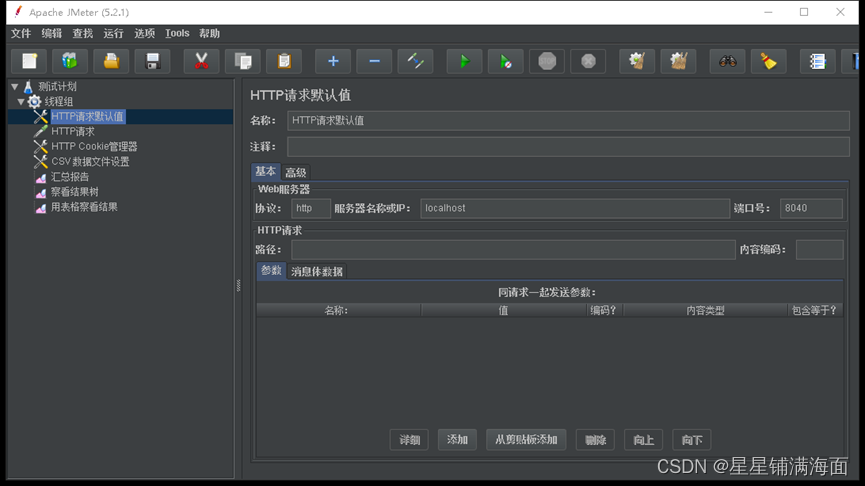Screen dimensions: 865x486
Task: Start the test with green play icon
Action: coord(464,61)
